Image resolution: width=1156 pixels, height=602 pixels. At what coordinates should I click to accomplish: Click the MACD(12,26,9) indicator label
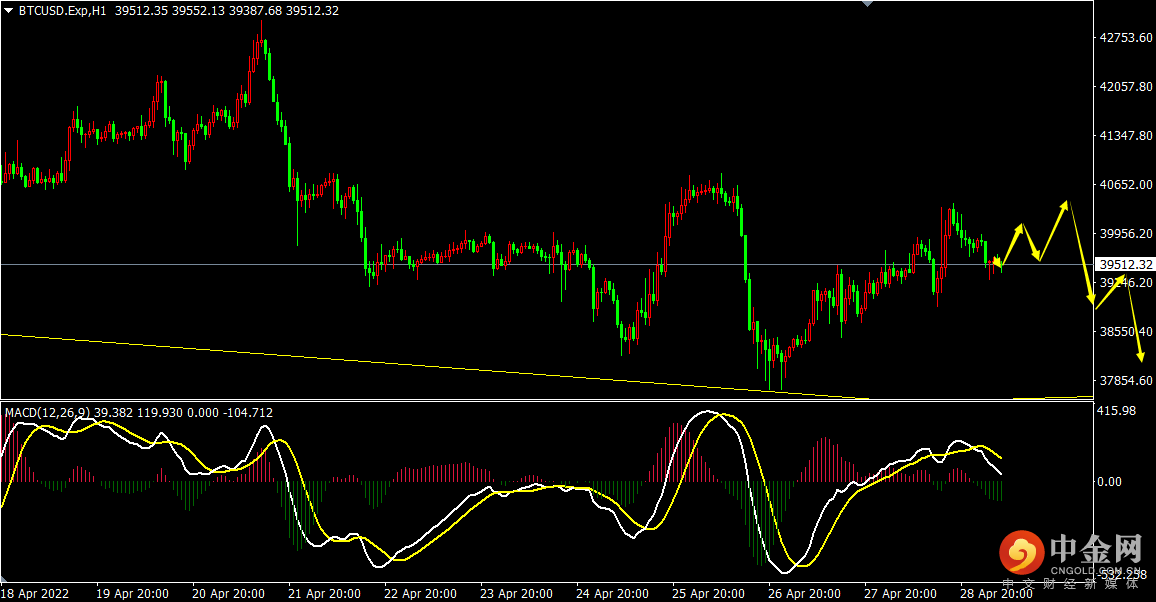point(46,413)
